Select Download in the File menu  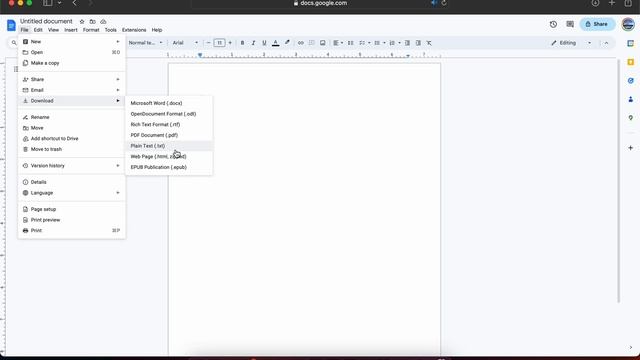[72, 100]
